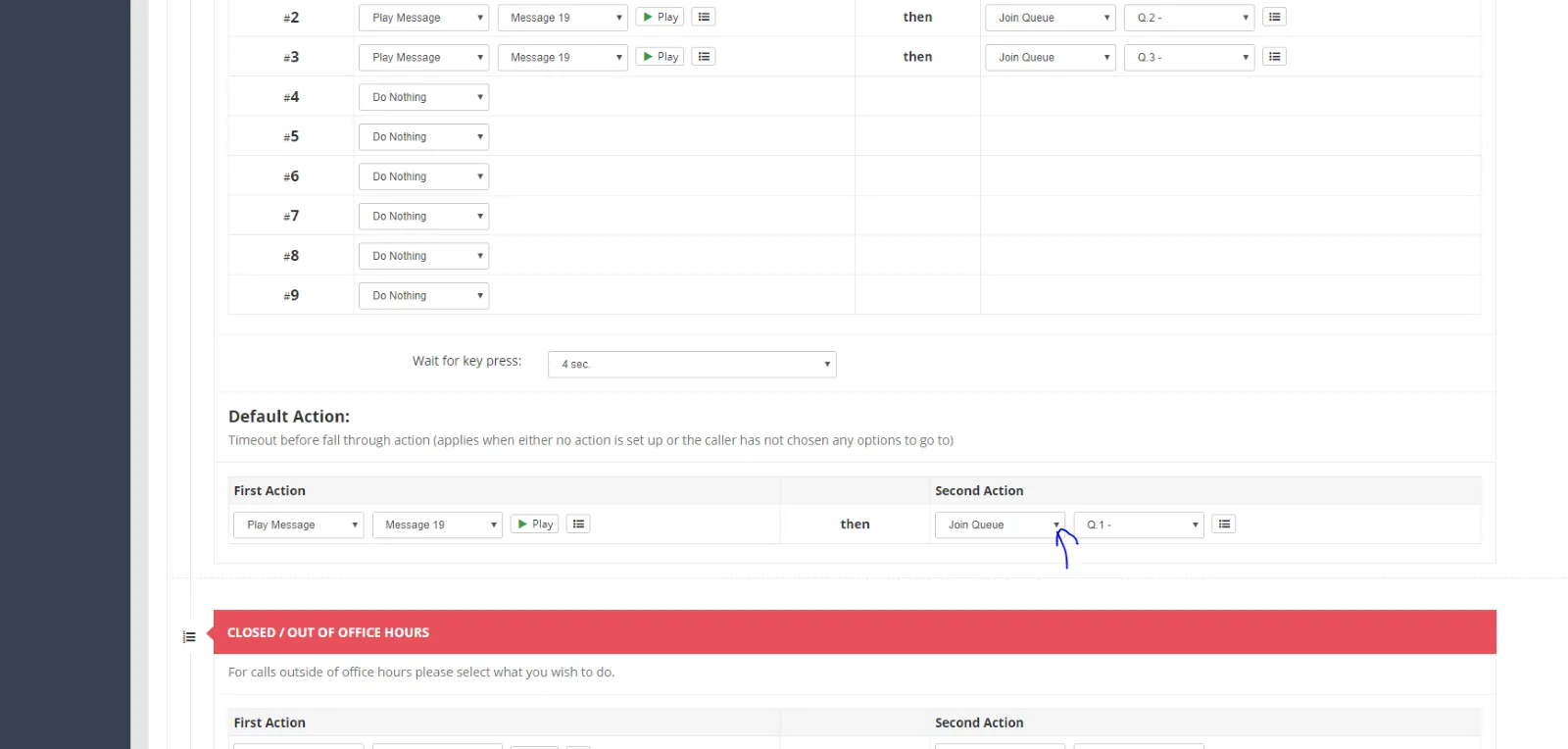
Task: Open Do Nothing dropdown for key #6
Action: [x=423, y=176]
